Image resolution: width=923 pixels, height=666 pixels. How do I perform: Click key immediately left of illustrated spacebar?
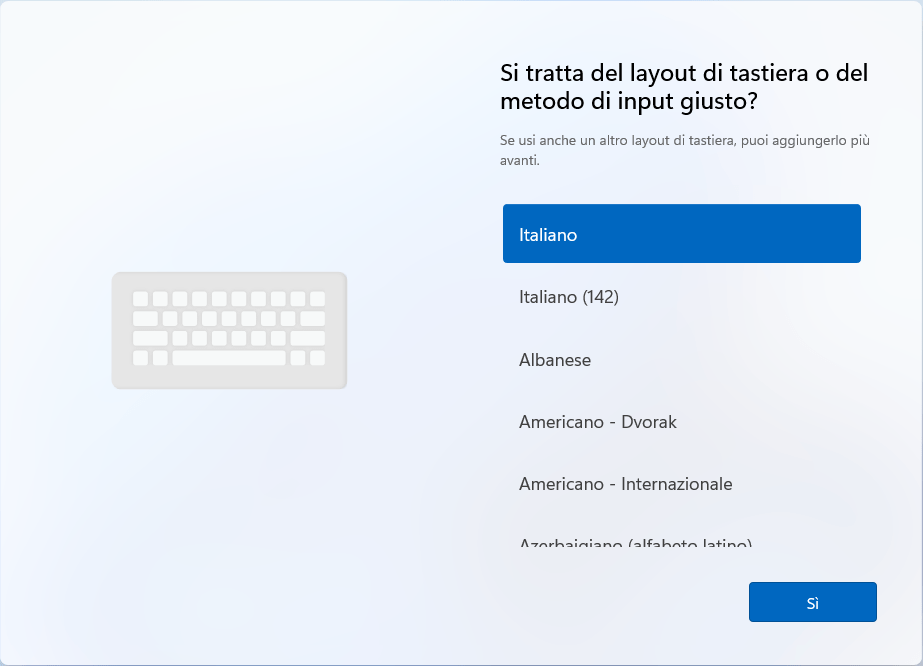click(160, 358)
